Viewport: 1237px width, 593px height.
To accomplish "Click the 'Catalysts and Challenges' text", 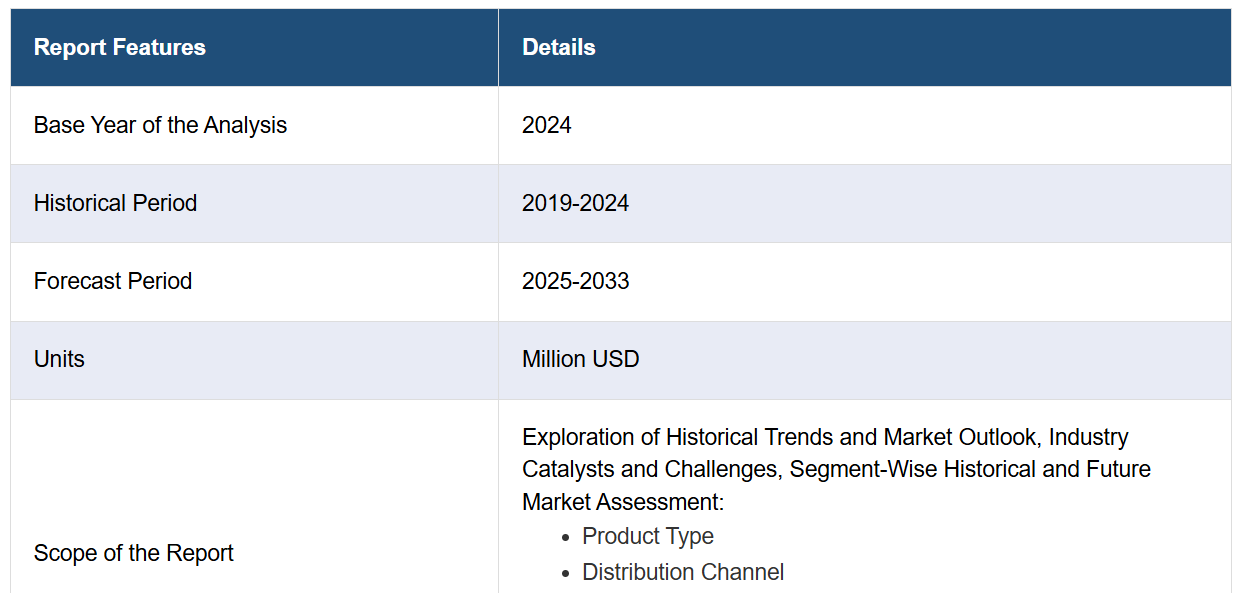I will point(650,469).
